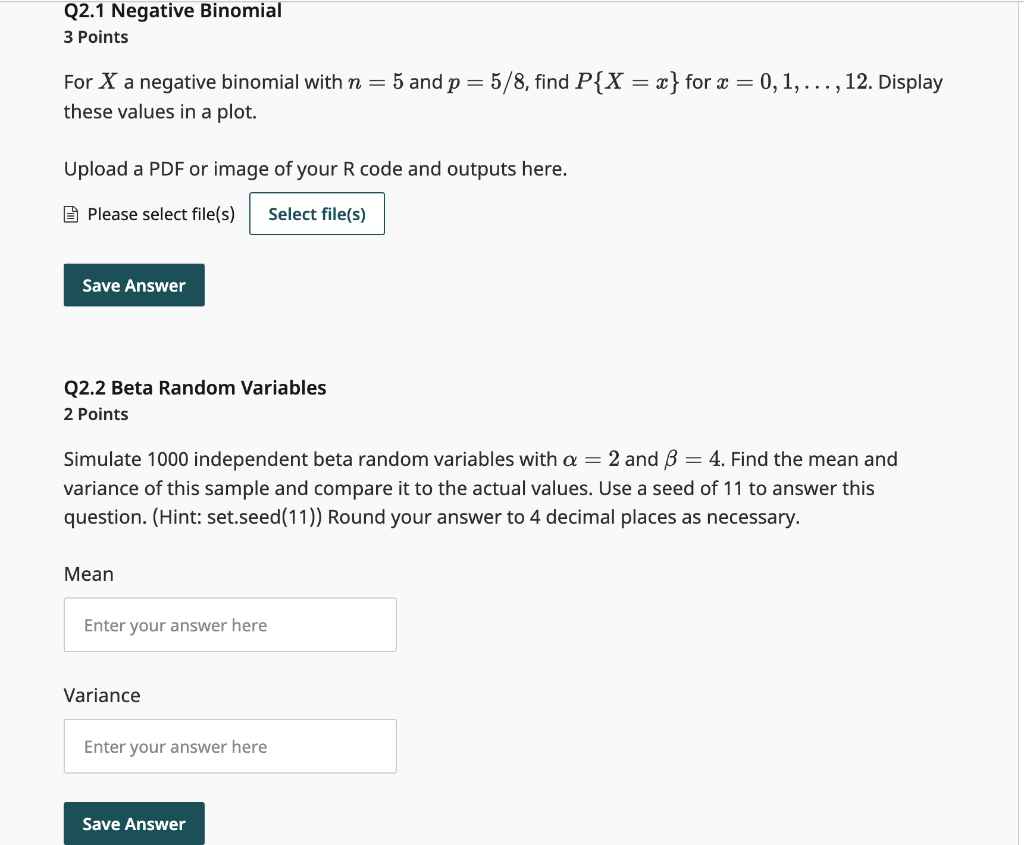Click the Variance field label
Screen dimensions: 1024x845
(x=101, y=695)
